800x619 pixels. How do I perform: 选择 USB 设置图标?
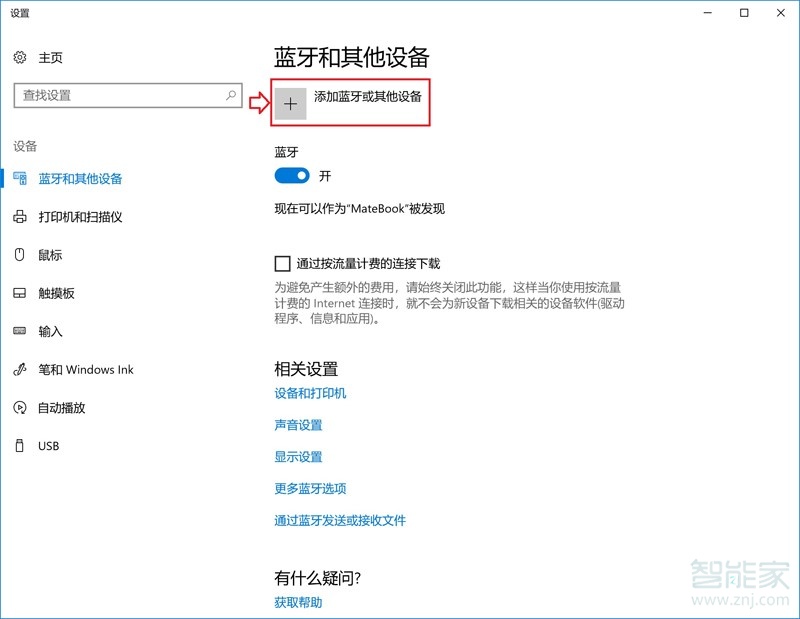18,446
